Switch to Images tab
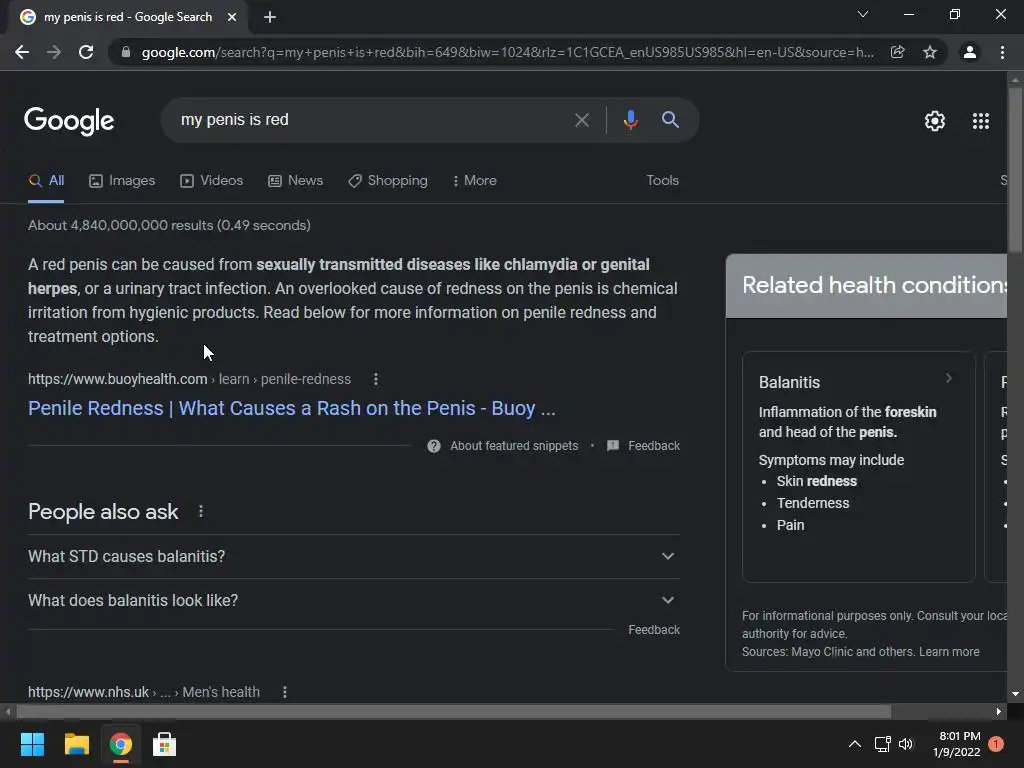The height and width of the screenshot is (768, 1024). (x=122, y=181)
